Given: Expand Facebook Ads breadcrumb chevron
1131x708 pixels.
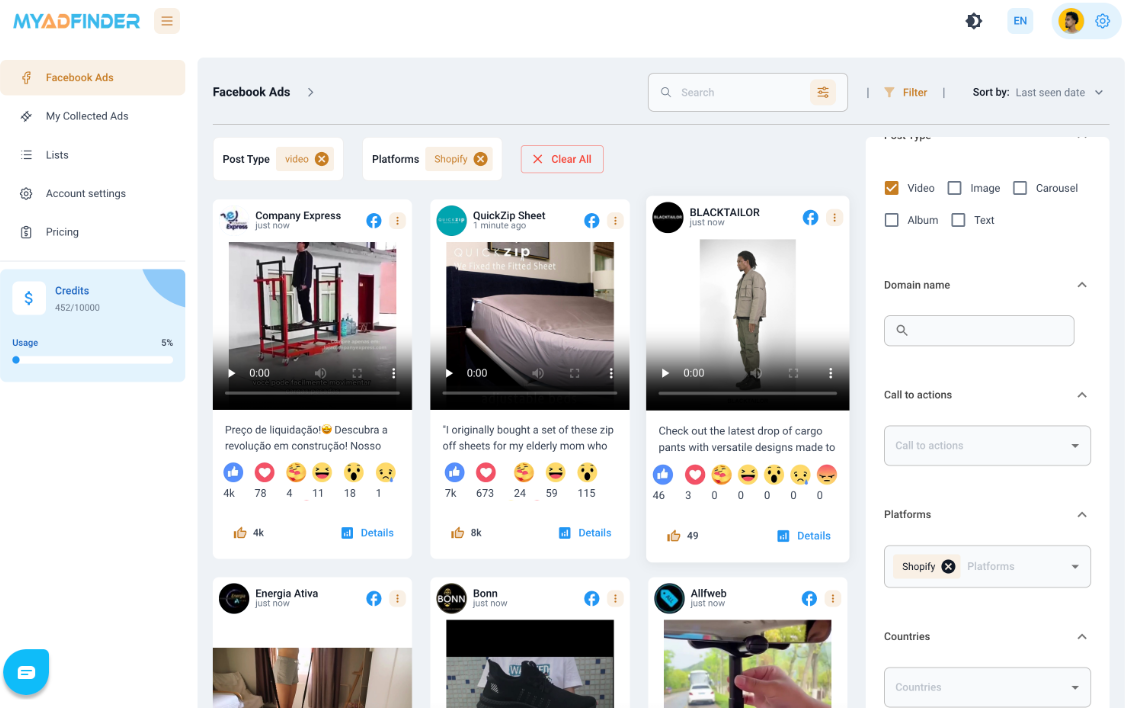Looking at the screenshot, I should point(310,92).
